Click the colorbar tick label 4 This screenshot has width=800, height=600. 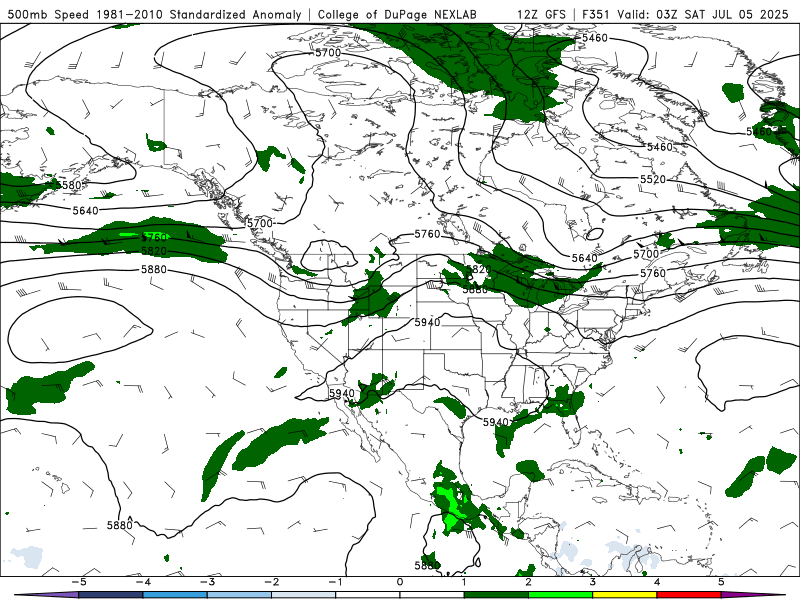click(657, 582)
